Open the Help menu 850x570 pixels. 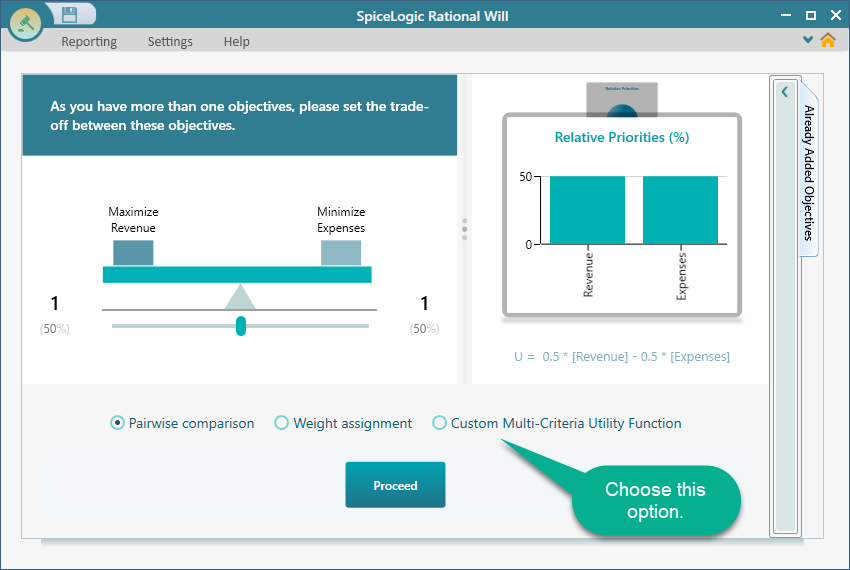(x=237, y=42)
